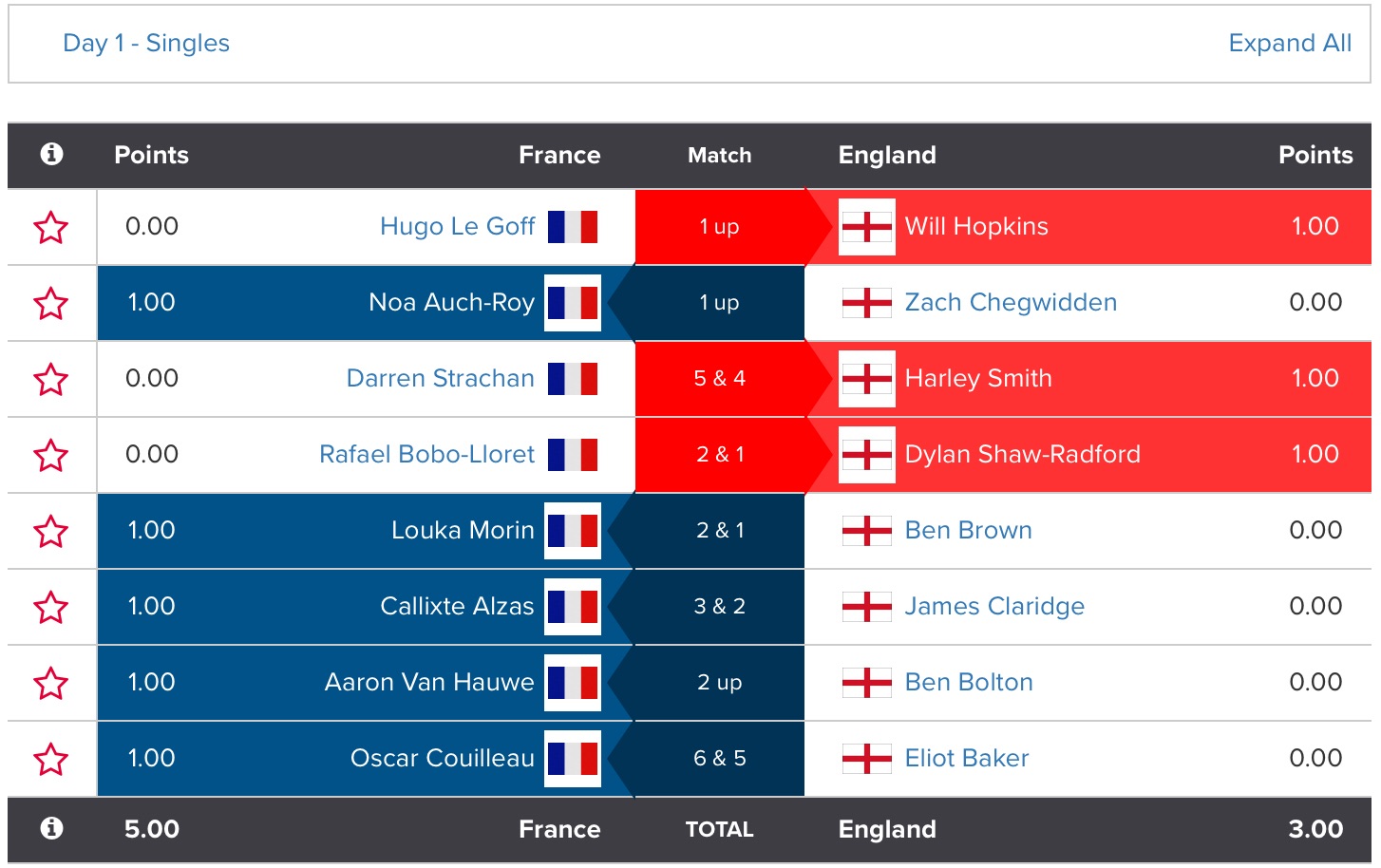Click the red 2 & 1 result cell
This screenshot has width=1381, height=868.
[719, 455]
